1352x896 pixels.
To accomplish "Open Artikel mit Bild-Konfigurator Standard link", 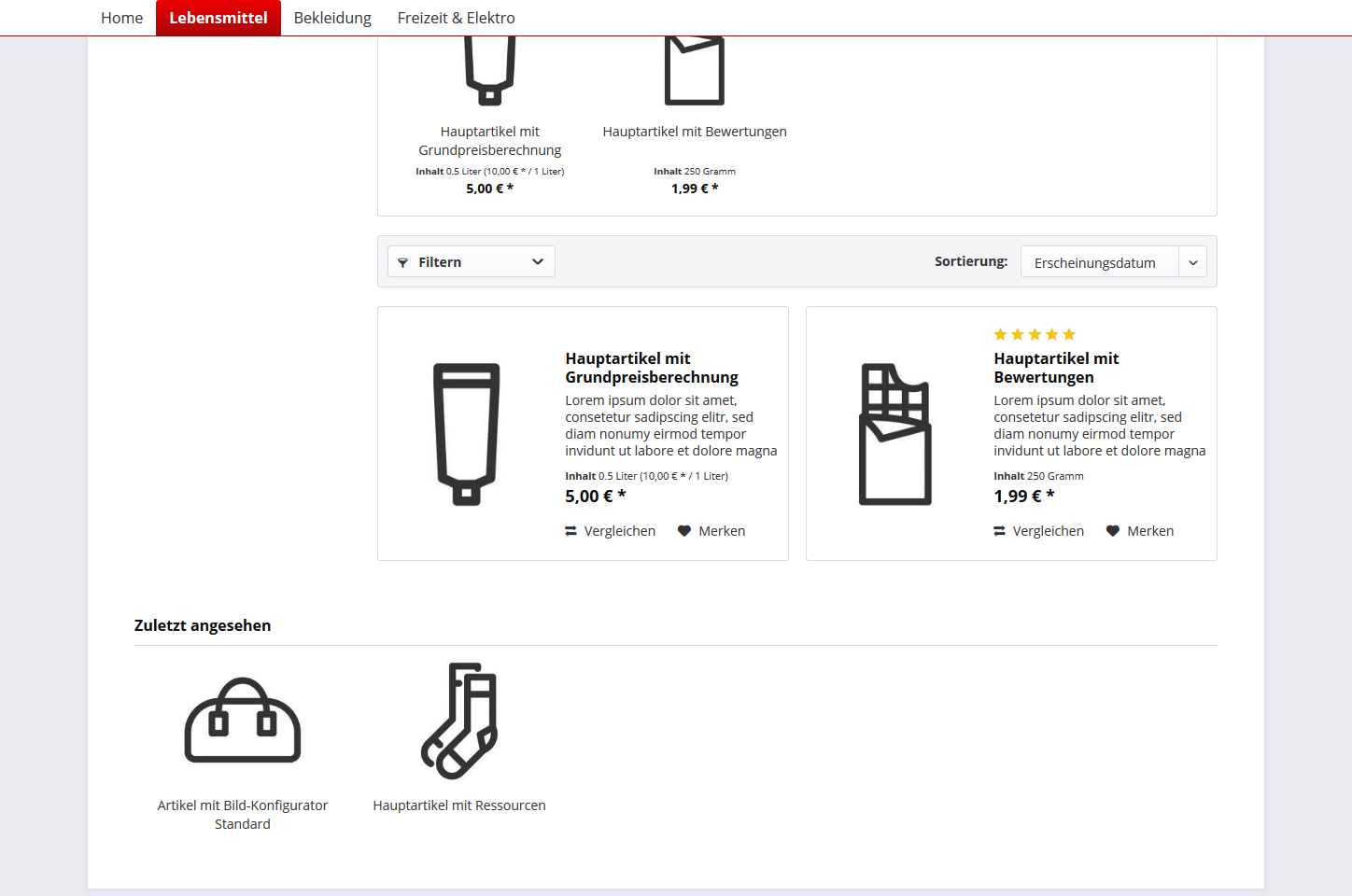I will (x=243, y=815).
